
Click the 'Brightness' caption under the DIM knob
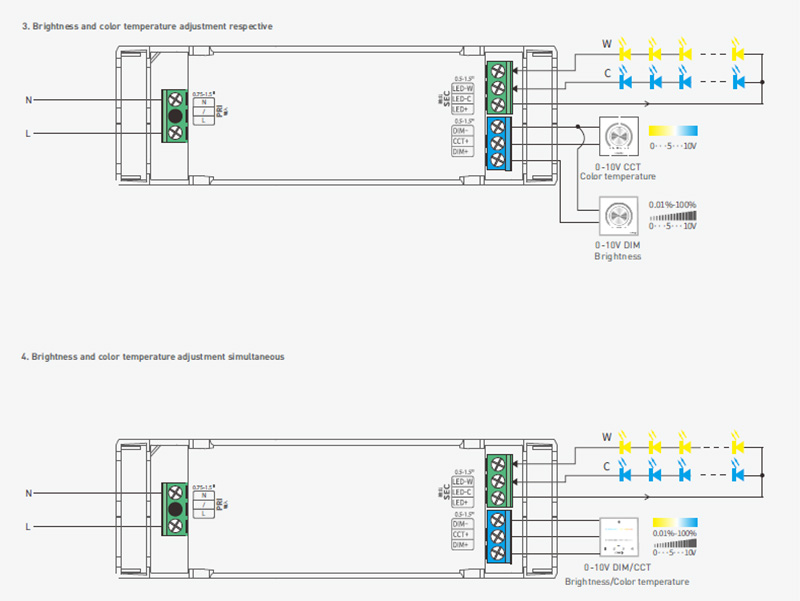(x=617, y=256)
